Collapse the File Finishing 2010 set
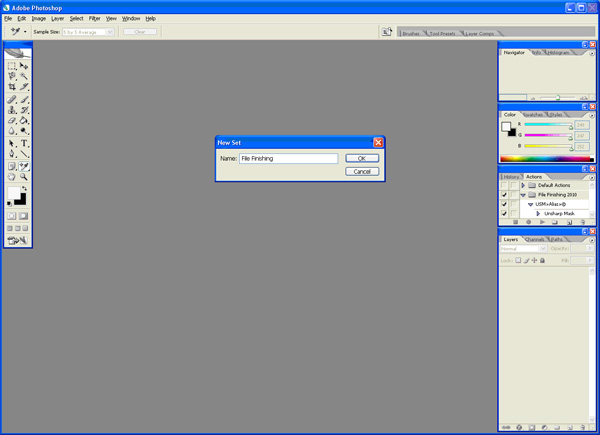 [x=523, y=195]
